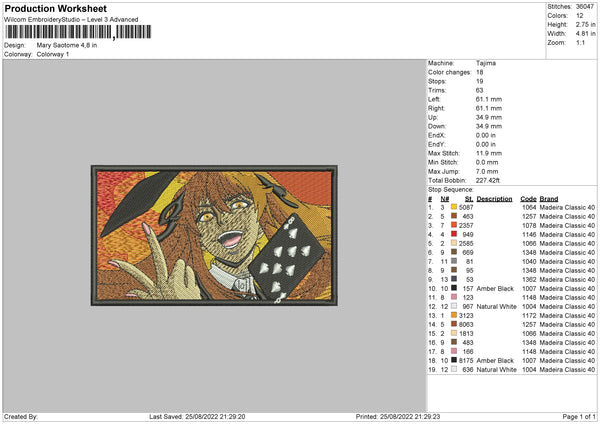The image size is (600, 424).
Task: Click the 'Total Bobbin:' value 227.42ft
Action: tap(488, 180)
